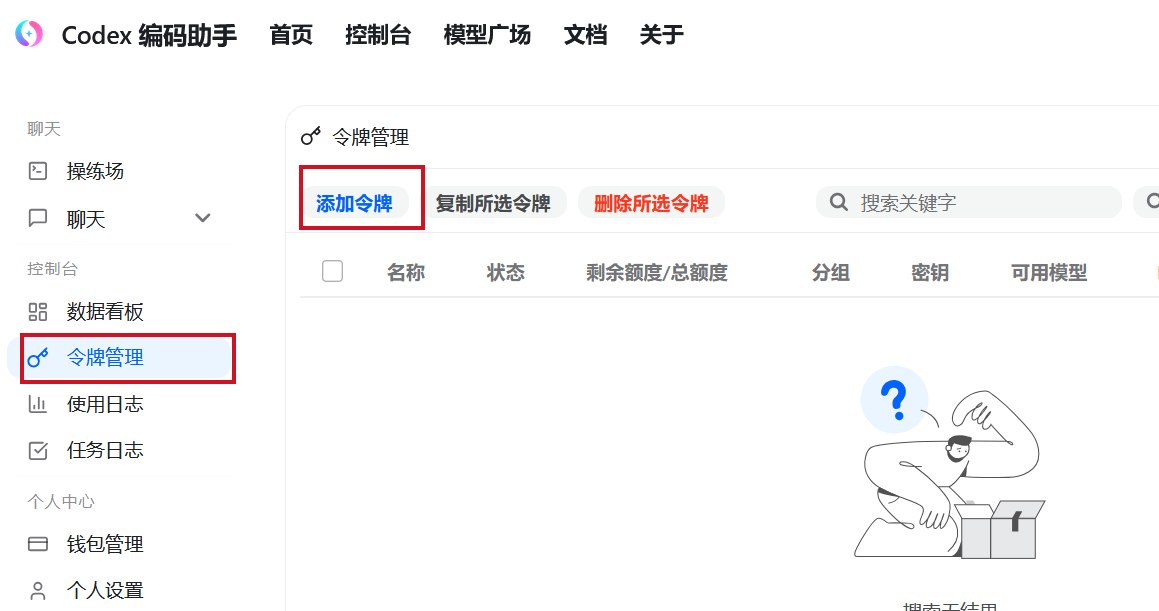Screen dimensions: 1159x611
Task: Go to 首页 in top navigation
Action: (291, 35)
